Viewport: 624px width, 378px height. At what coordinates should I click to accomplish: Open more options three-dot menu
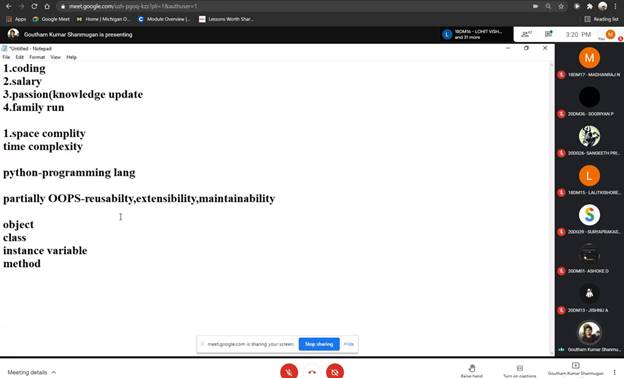pyautogui.click(x=615, y=372)
